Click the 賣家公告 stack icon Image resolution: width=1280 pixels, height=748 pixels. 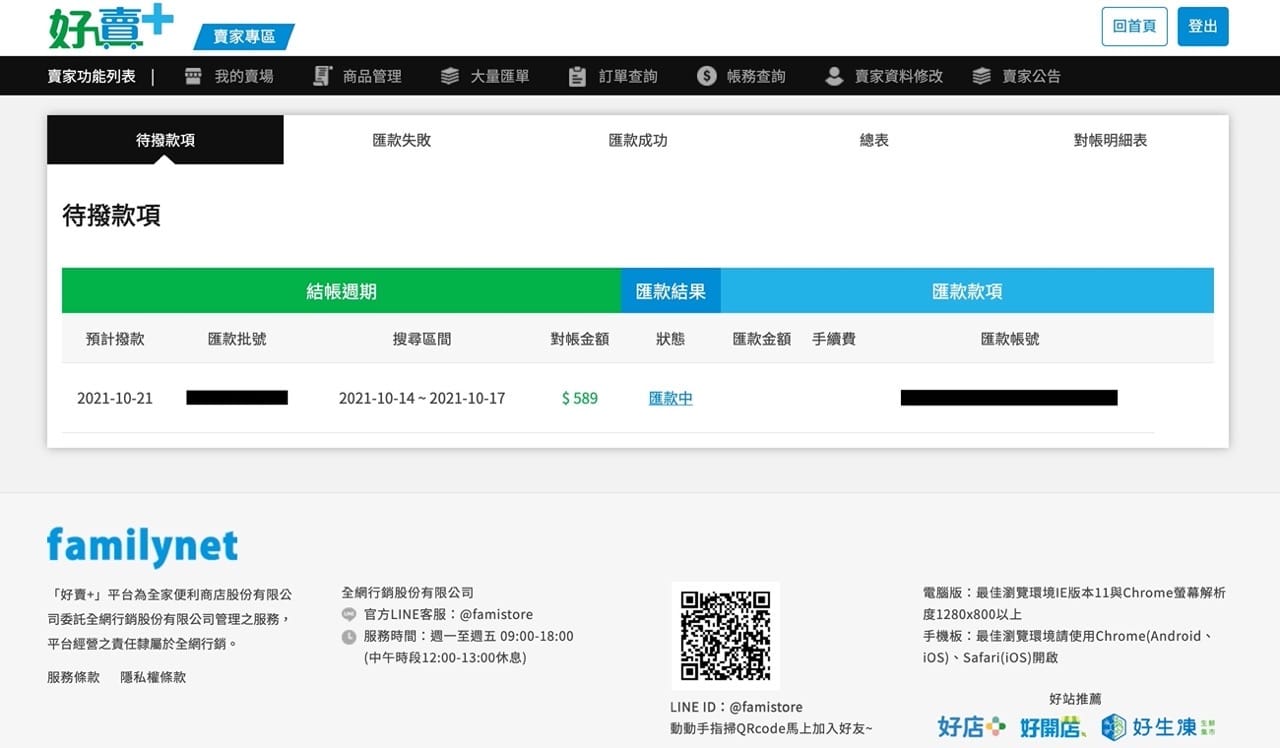coord(982,76)
